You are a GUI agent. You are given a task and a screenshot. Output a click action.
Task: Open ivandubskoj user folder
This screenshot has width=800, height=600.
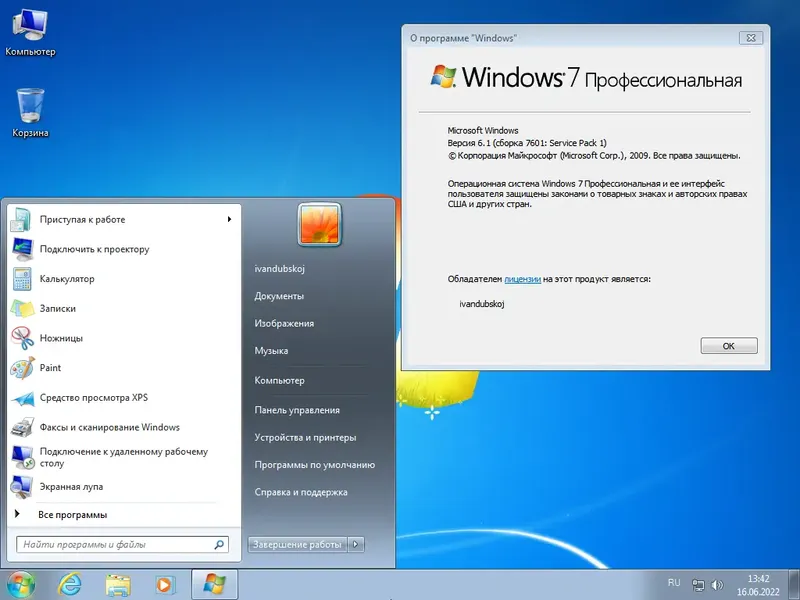pyautogui.click(x=280, y=268)
